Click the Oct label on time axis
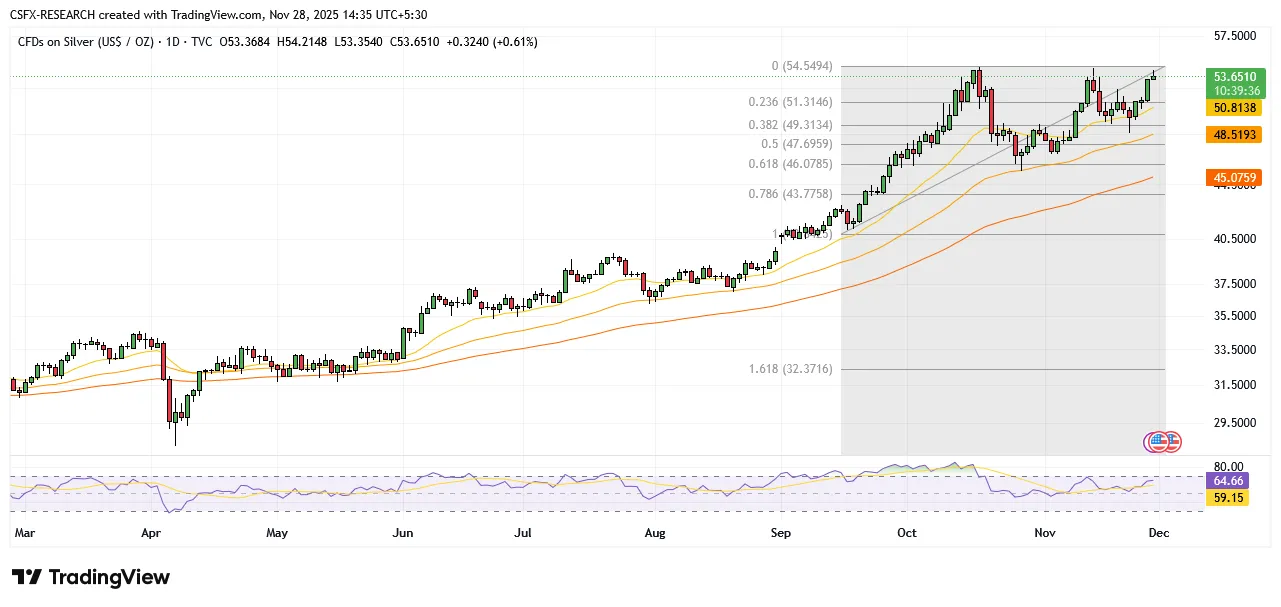 click(906, 534)
